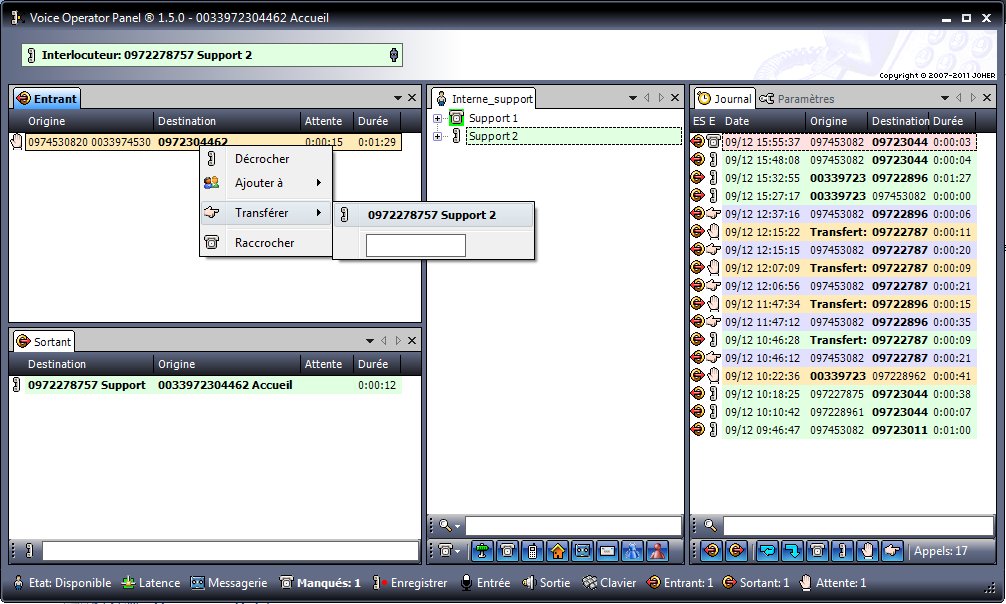The image size is (1006, 604).
Task: Toggle Etat: Disponible status
Action: [x=62, y=583]
